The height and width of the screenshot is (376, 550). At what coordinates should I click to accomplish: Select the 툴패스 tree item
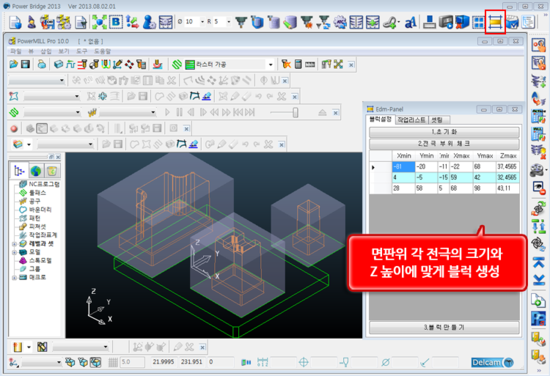coord(38,193)
